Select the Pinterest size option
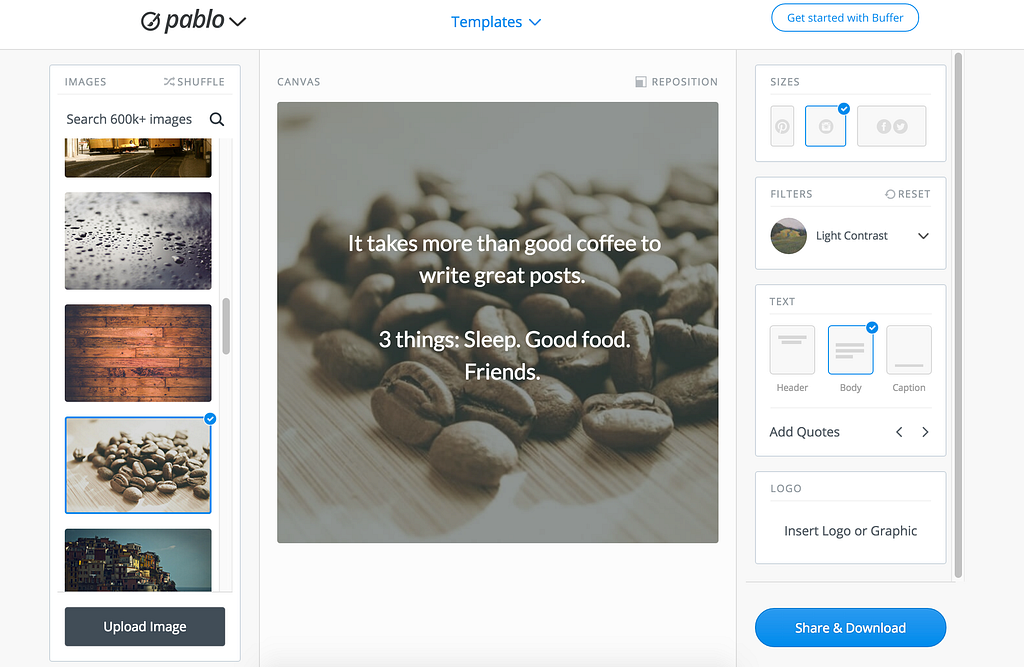 click(x=782, y=126)
